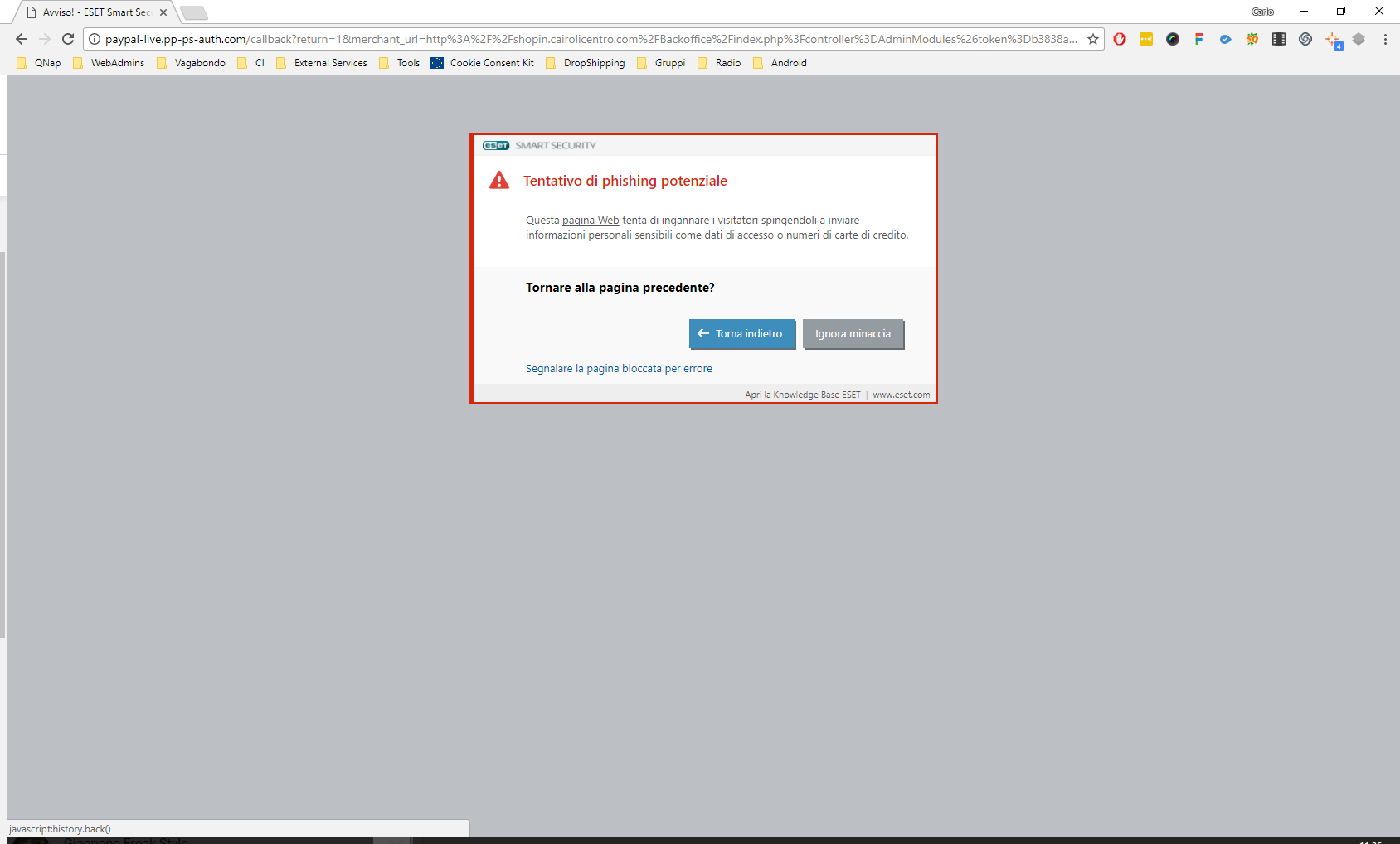
Task: Open the QNap bookmark folder
Action: (39, 63)
